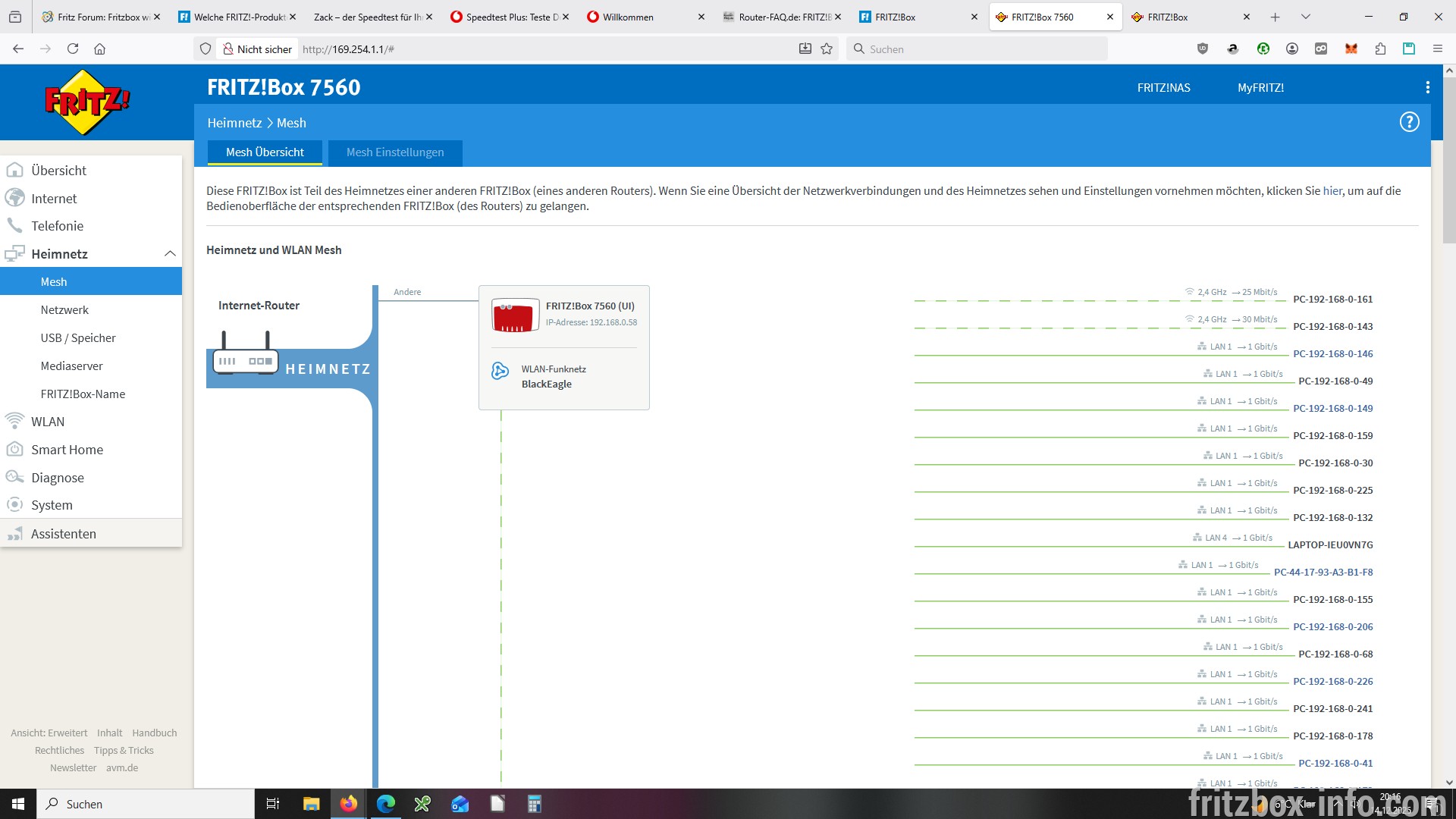
Task: Navigate back with the browser back arrow
Action: (18, 49)
